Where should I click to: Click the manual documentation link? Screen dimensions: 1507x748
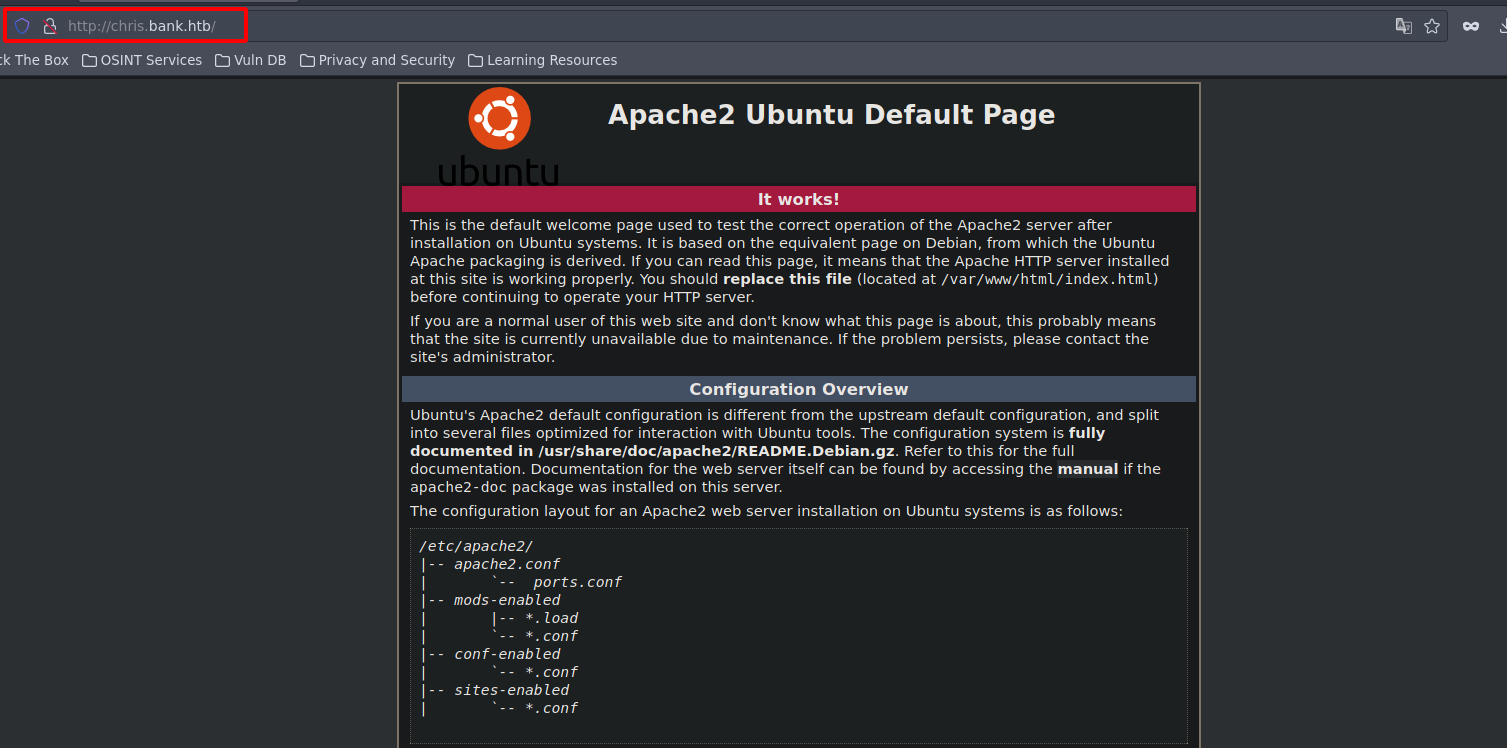pos(1087,469)
